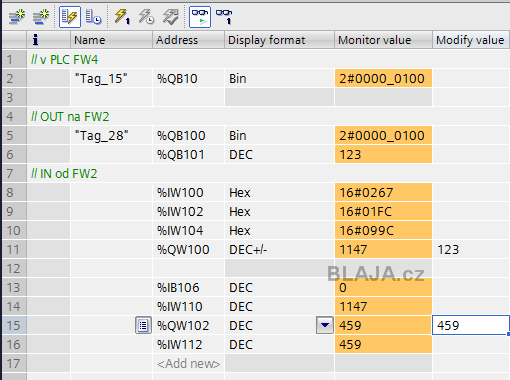This screenshot has height=380, width=510.
Task: Click the Modify value column header
Action: (x=471, y=40)
